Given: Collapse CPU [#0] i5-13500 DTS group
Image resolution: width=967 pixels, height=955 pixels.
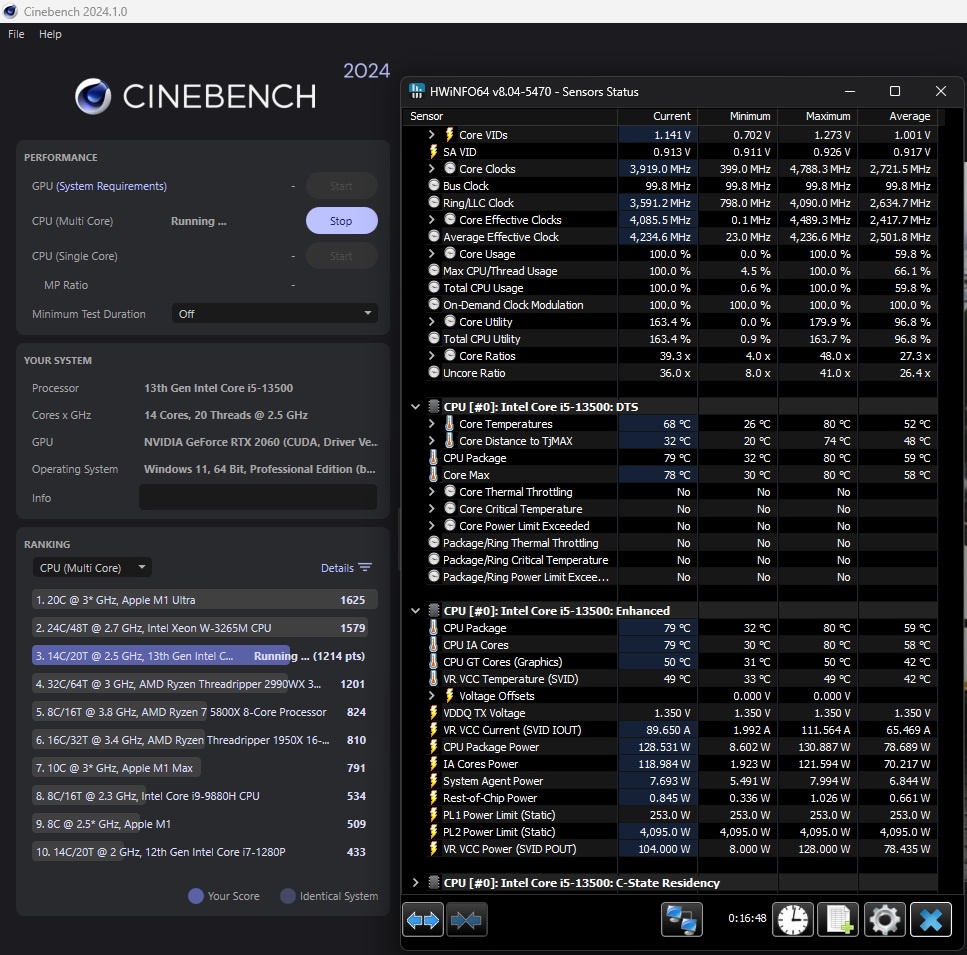Looking at the screenshot, I should 416,407.
